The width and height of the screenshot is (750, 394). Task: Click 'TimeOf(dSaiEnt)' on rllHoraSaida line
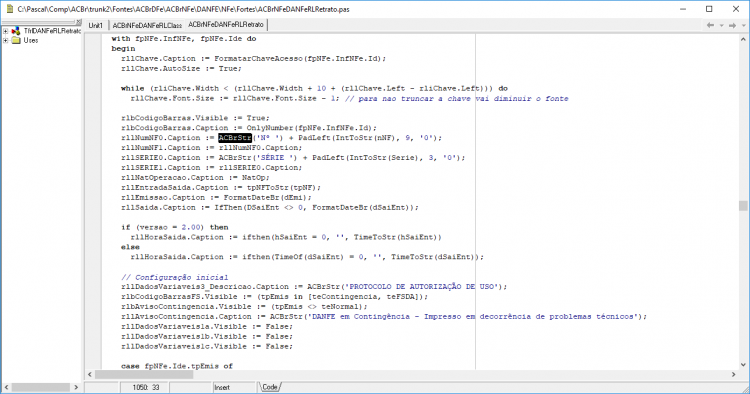click(x=308, y=257)
